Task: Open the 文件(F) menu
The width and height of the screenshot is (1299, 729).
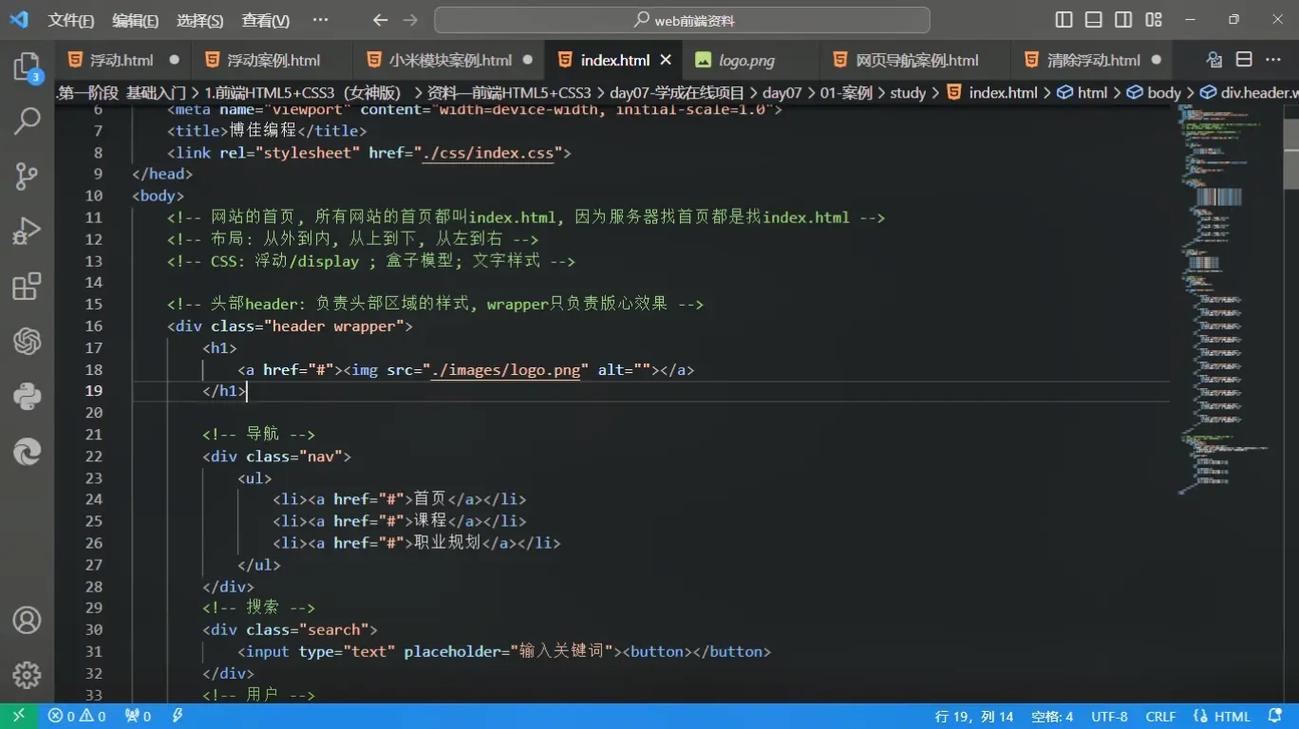Action: click(x=70, y=20)
